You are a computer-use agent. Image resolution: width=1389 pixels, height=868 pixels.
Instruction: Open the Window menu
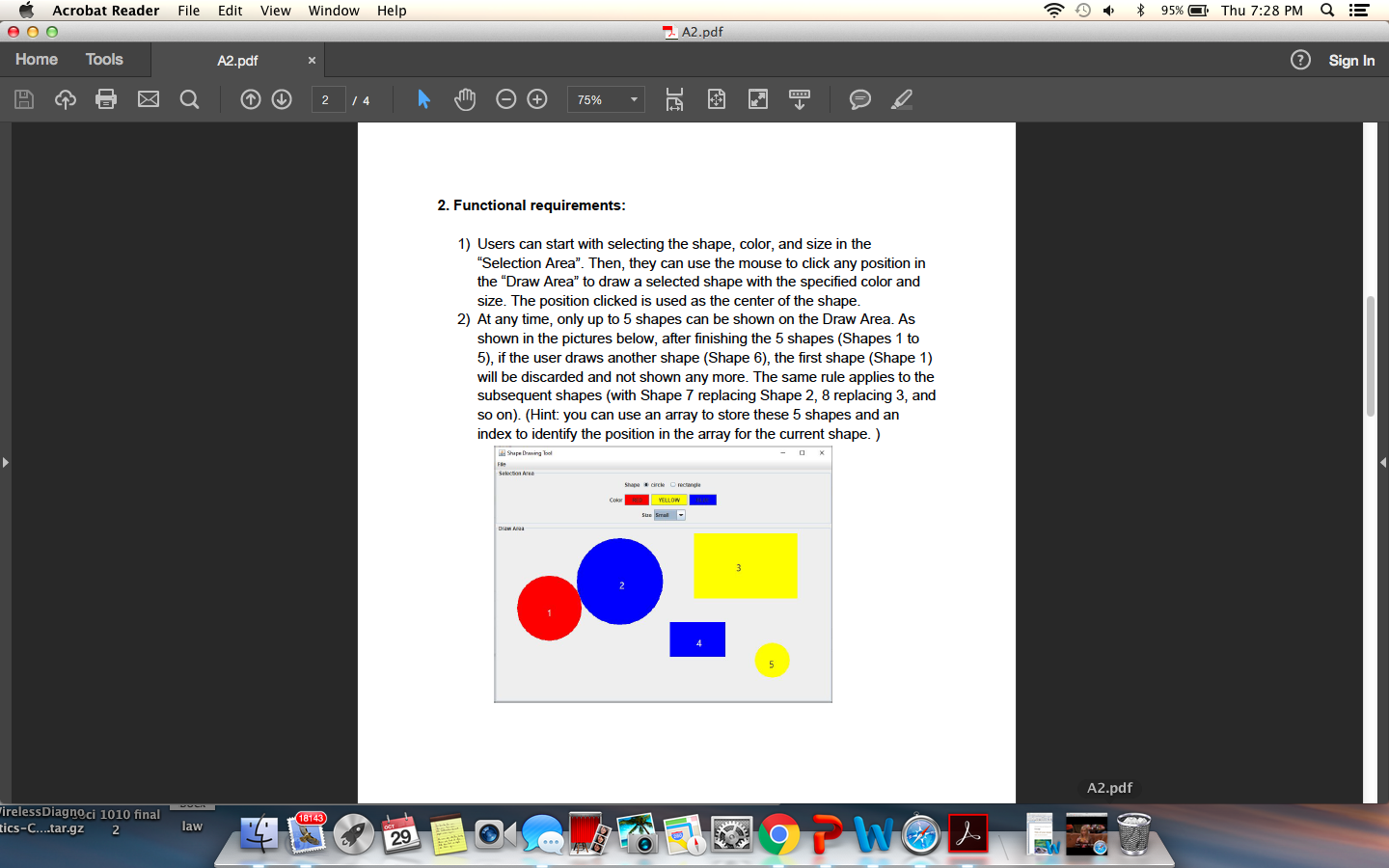334,11
